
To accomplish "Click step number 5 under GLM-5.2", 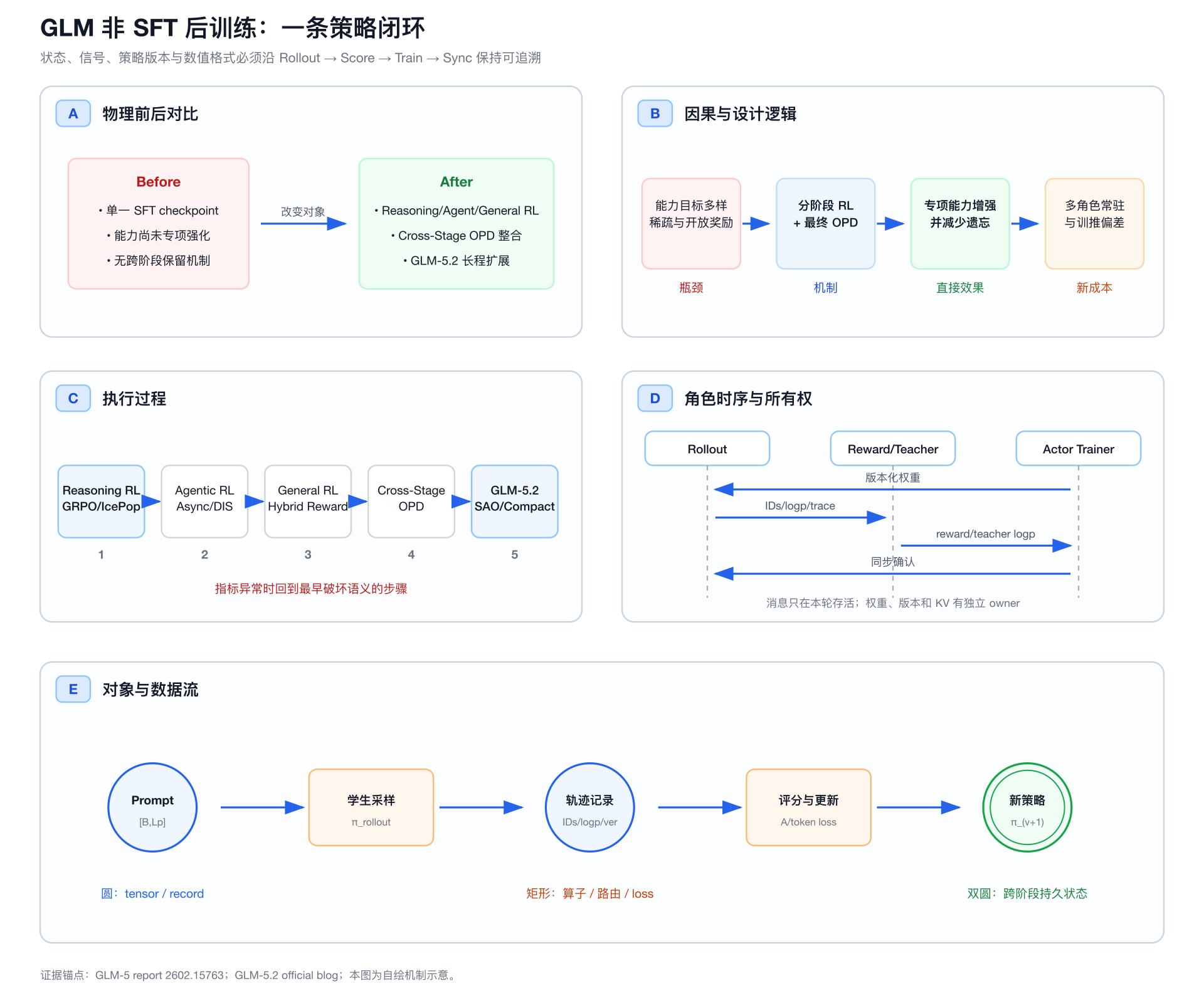I will click(515, 555).
